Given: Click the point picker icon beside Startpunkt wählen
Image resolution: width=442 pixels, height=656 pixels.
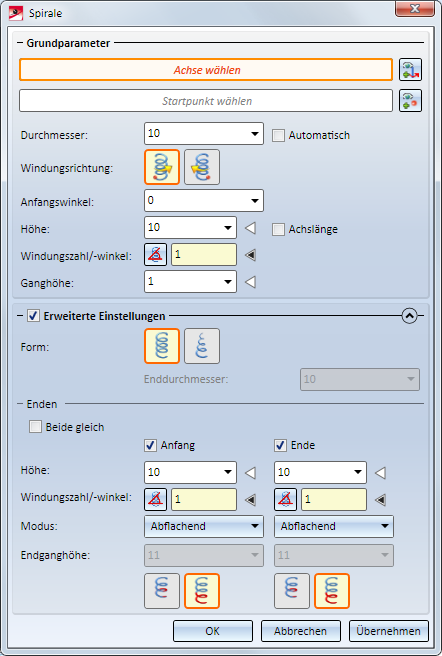Looking at the screenshot, I should [410, 100].
